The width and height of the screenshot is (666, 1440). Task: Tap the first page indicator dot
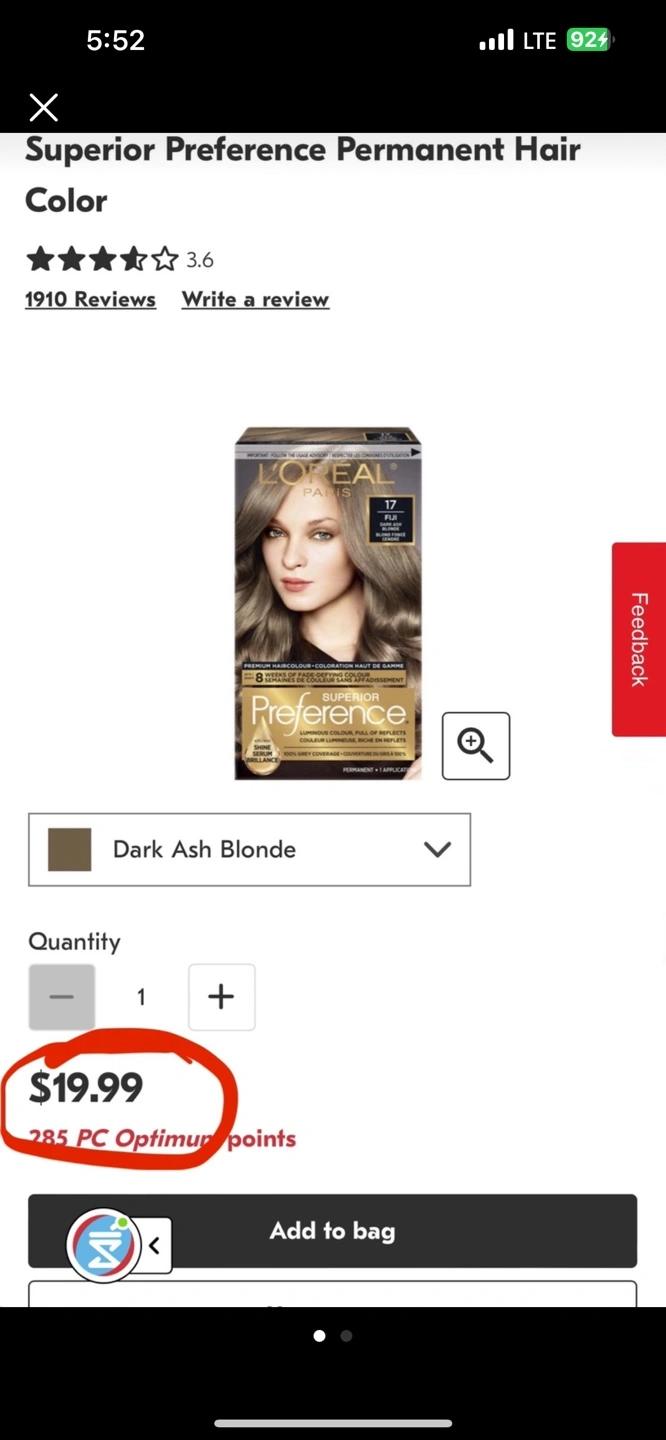(x=319, y=1335)
